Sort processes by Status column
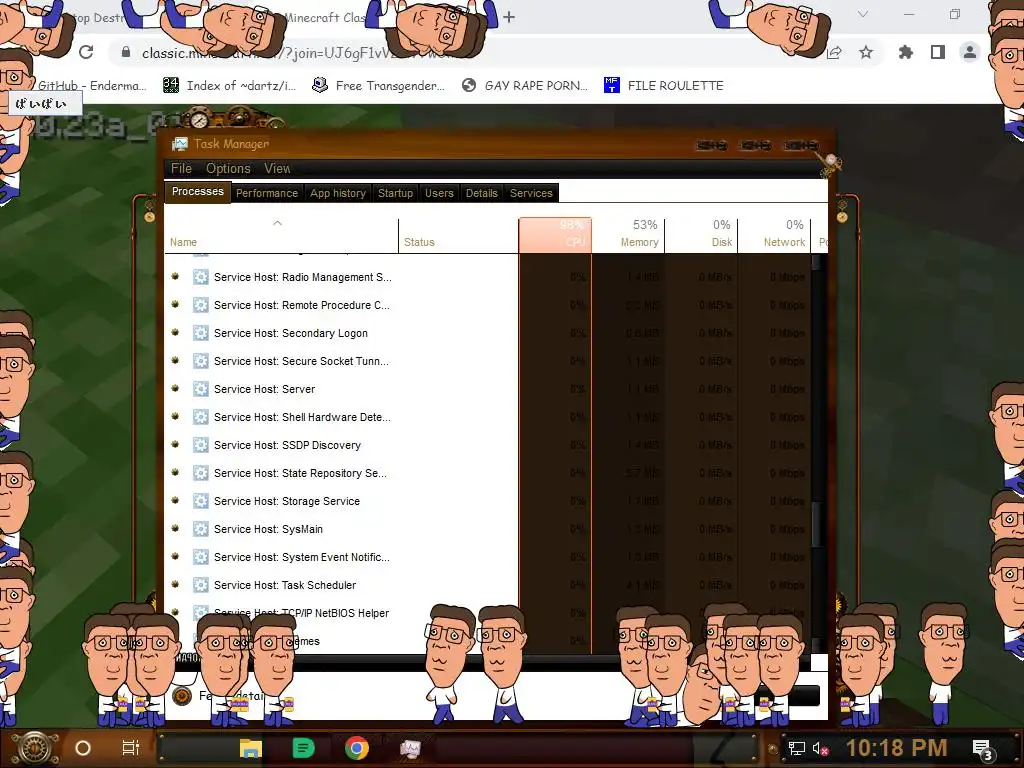The image size is (1024, 768). click(458, 236)
